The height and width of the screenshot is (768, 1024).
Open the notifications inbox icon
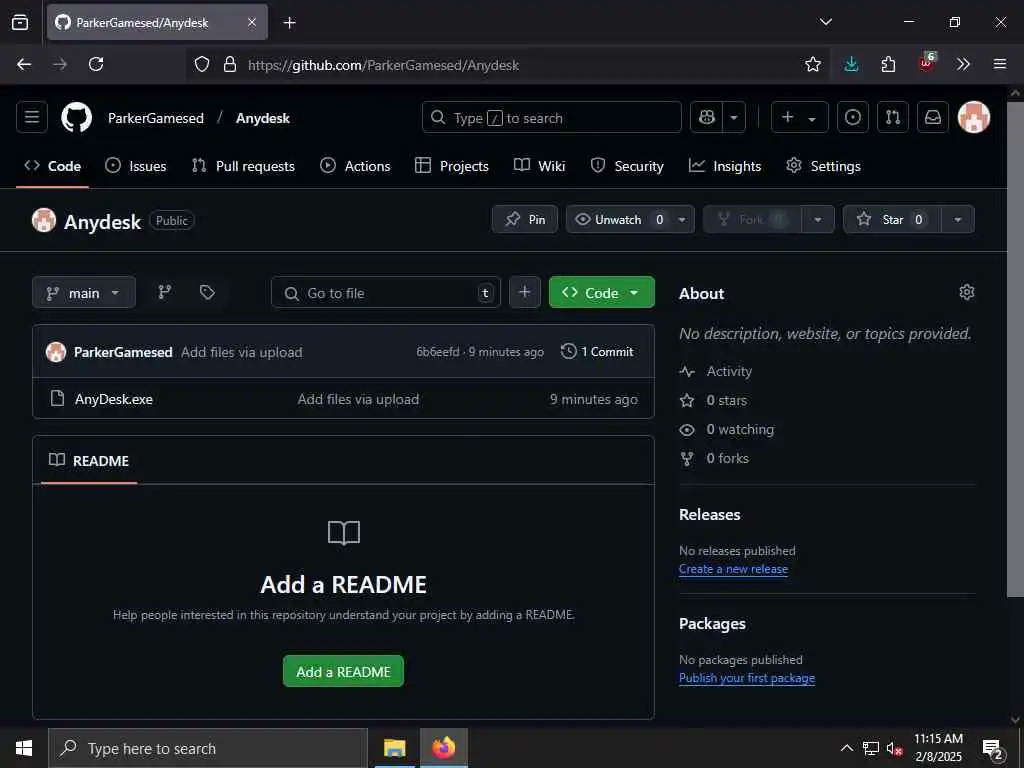[x=933, y=118]
